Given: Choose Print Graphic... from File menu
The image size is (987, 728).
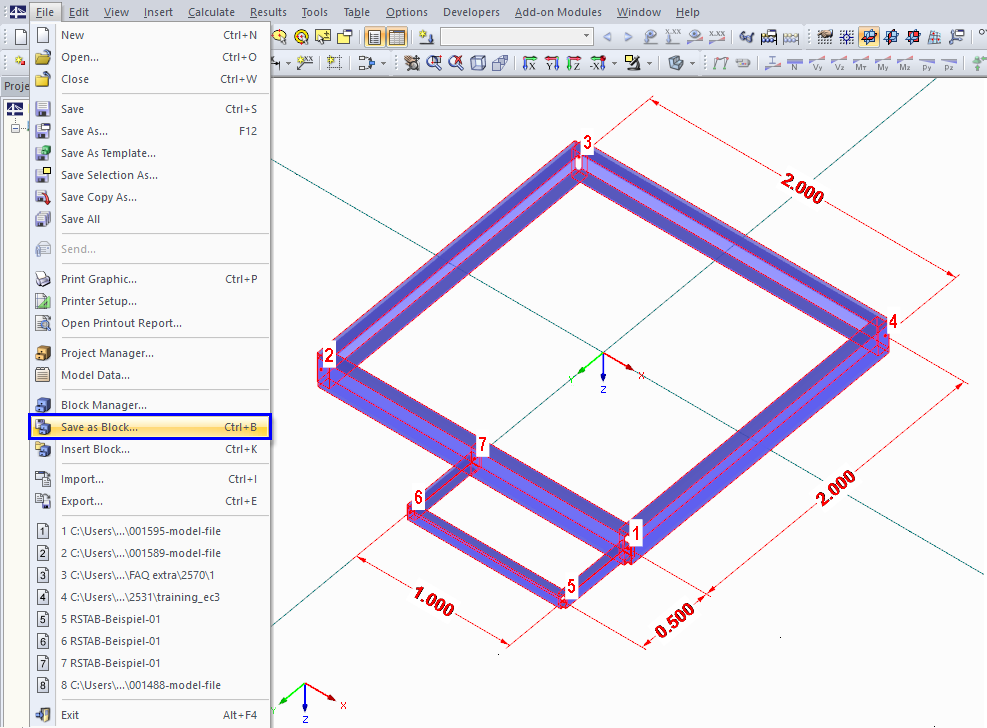Looking at the screenshot, I should (150, 279).
